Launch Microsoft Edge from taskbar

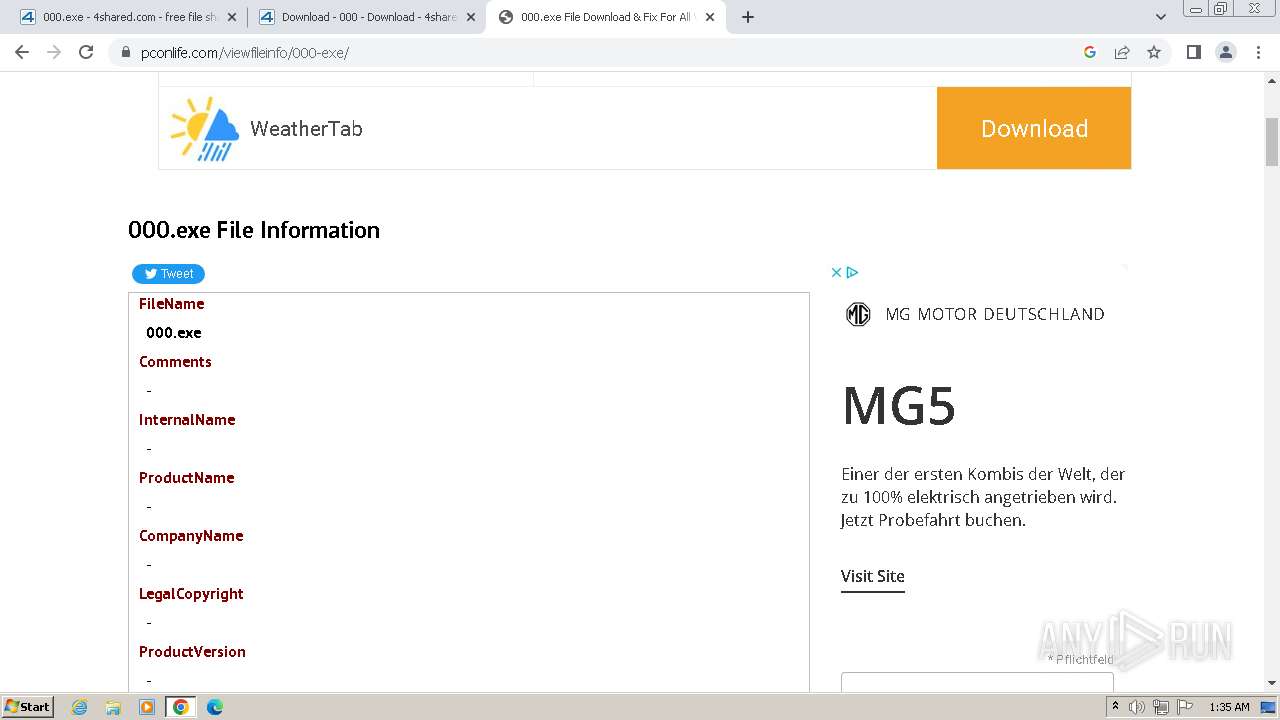click(214, 707)
